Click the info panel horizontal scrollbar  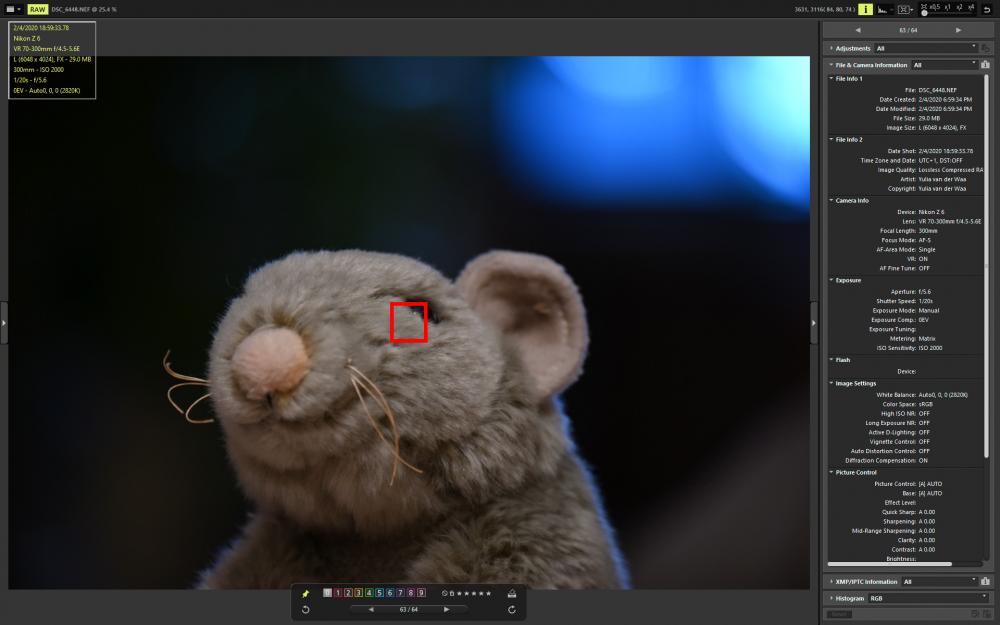[x=890, y=564]
